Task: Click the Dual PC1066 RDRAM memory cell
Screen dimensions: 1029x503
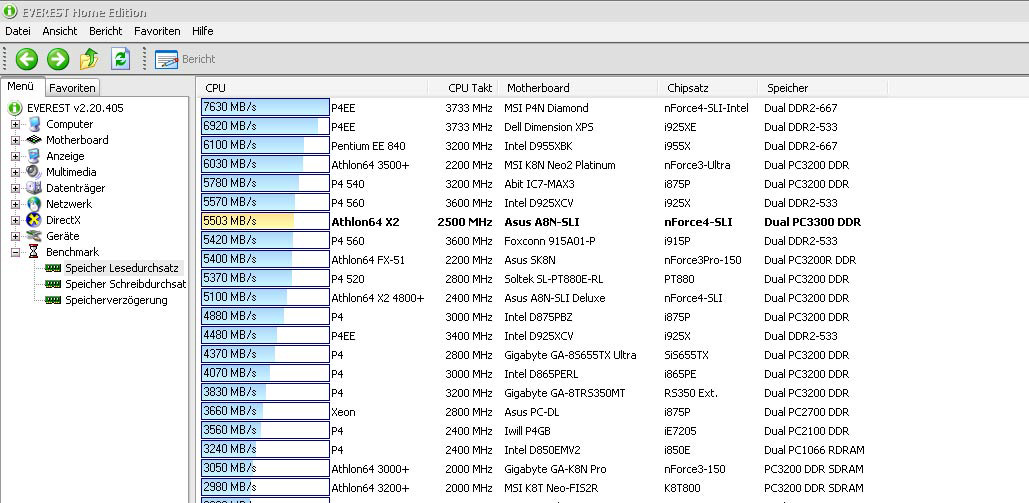Action: 814,450
